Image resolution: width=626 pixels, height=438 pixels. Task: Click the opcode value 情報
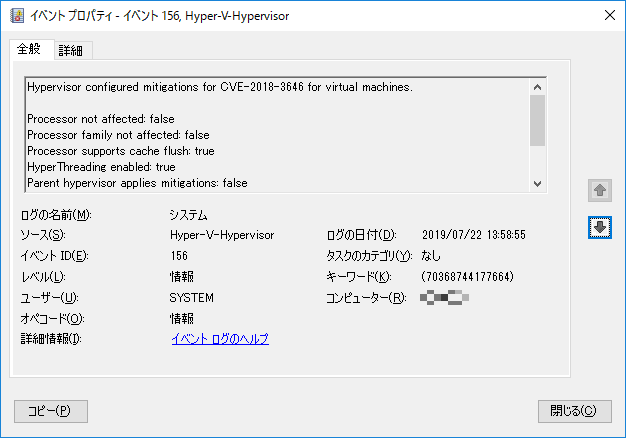182,319
